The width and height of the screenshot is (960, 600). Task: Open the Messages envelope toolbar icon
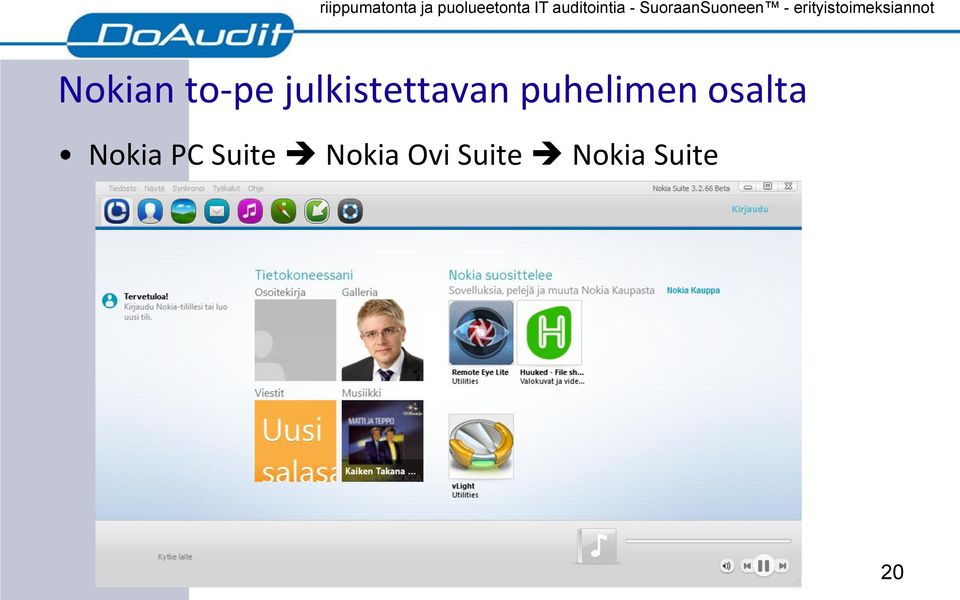(x=216, y=211)
